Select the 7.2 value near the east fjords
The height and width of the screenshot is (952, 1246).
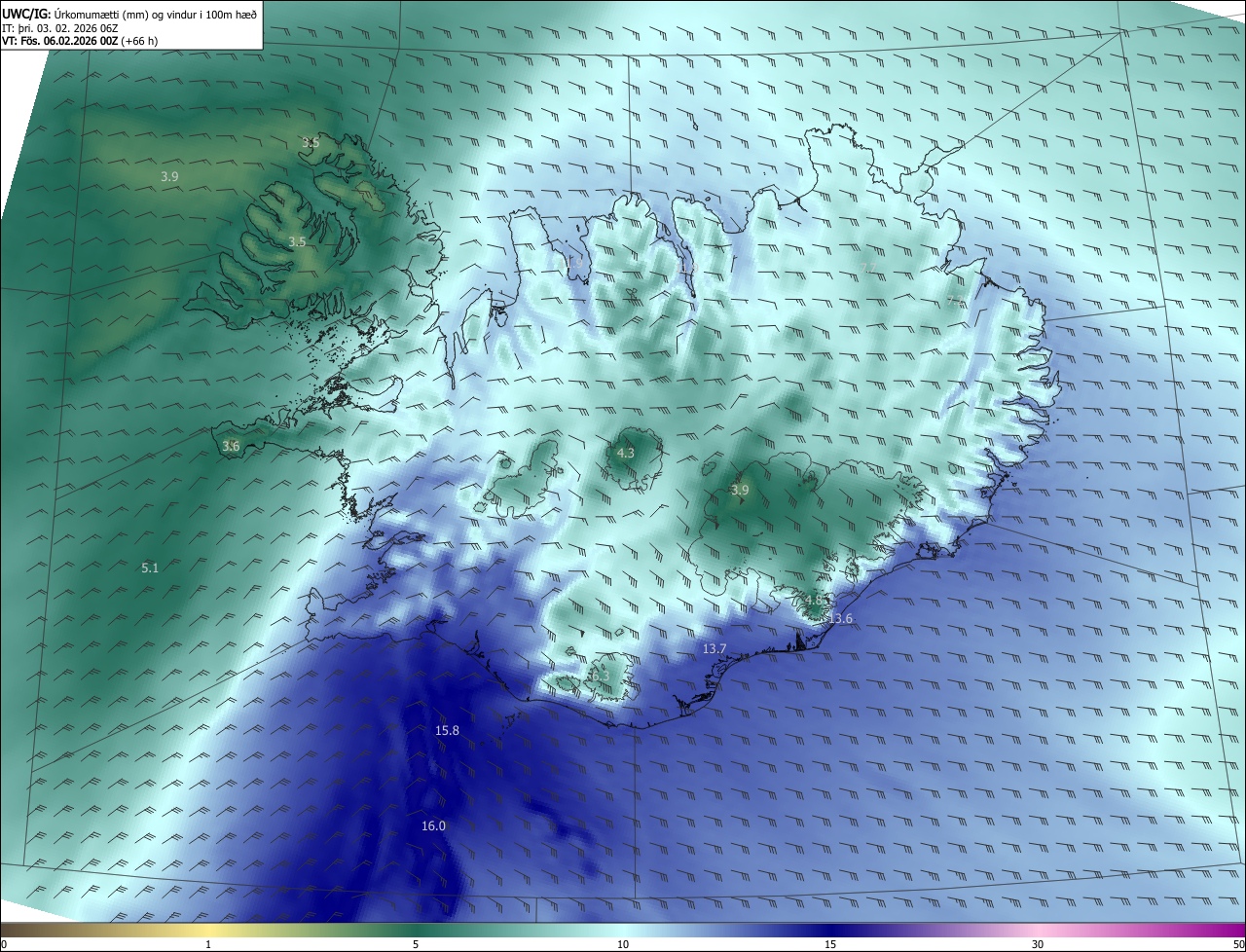pyautogui.click(x=954, y=301)
